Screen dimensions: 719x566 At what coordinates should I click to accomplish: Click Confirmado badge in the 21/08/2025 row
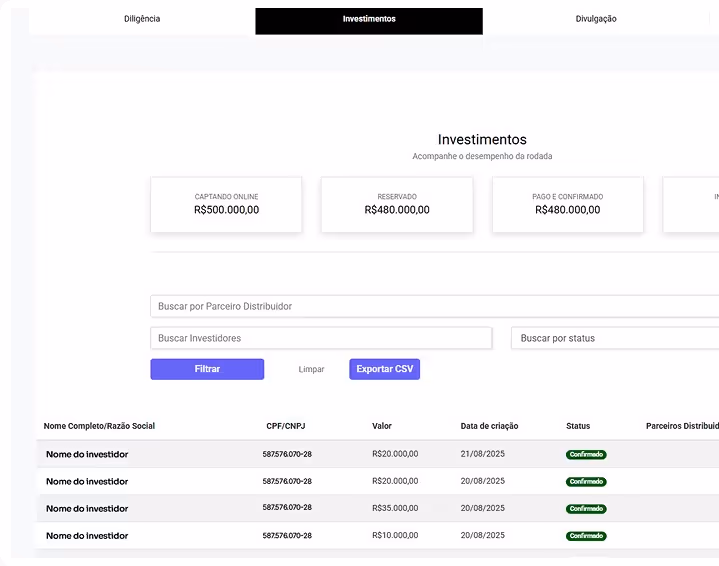coord(586,455)
